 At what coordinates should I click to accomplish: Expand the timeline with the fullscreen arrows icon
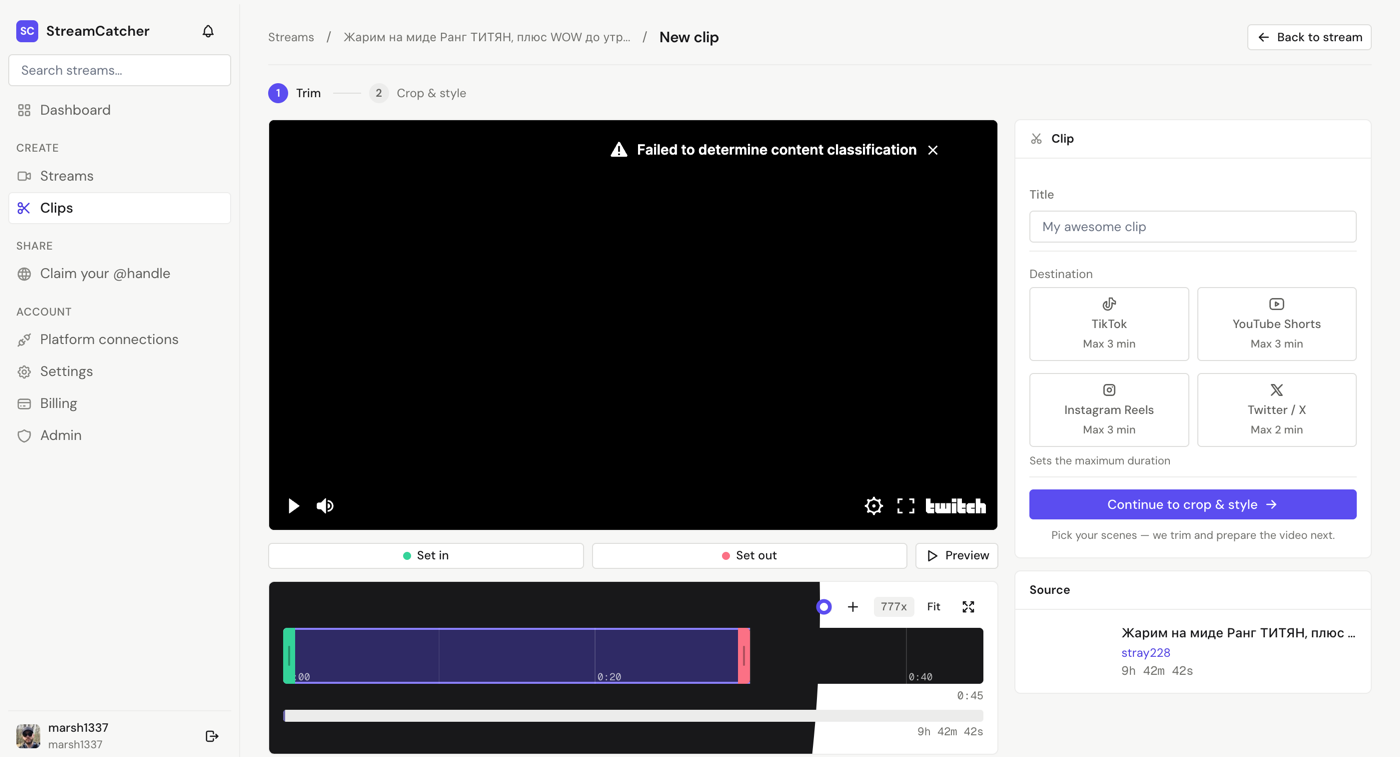968,607
